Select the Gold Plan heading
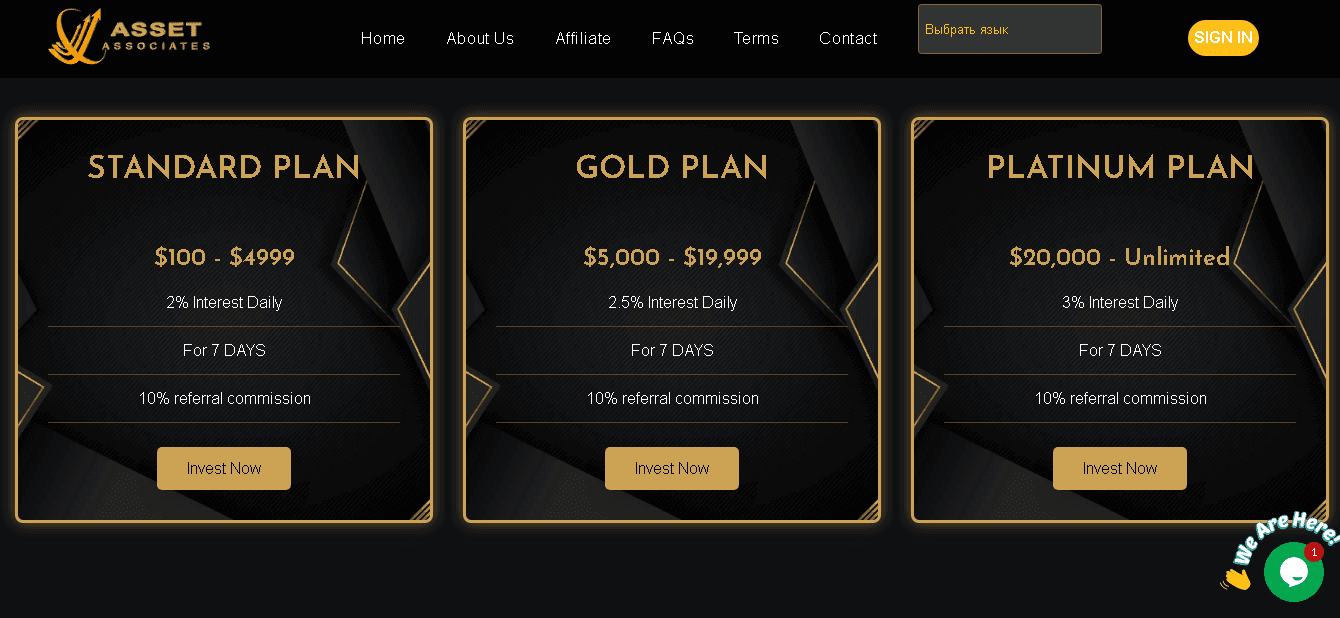1340x618 pixels. tap(672, 168)
